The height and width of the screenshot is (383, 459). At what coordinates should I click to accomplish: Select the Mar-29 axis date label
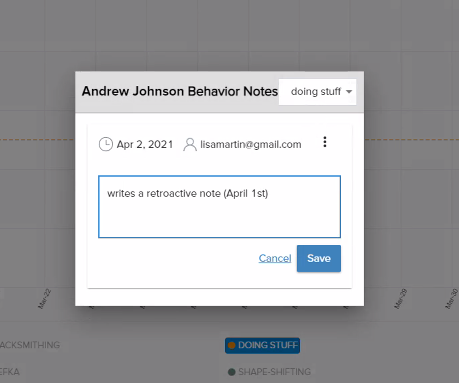(400, 299)
